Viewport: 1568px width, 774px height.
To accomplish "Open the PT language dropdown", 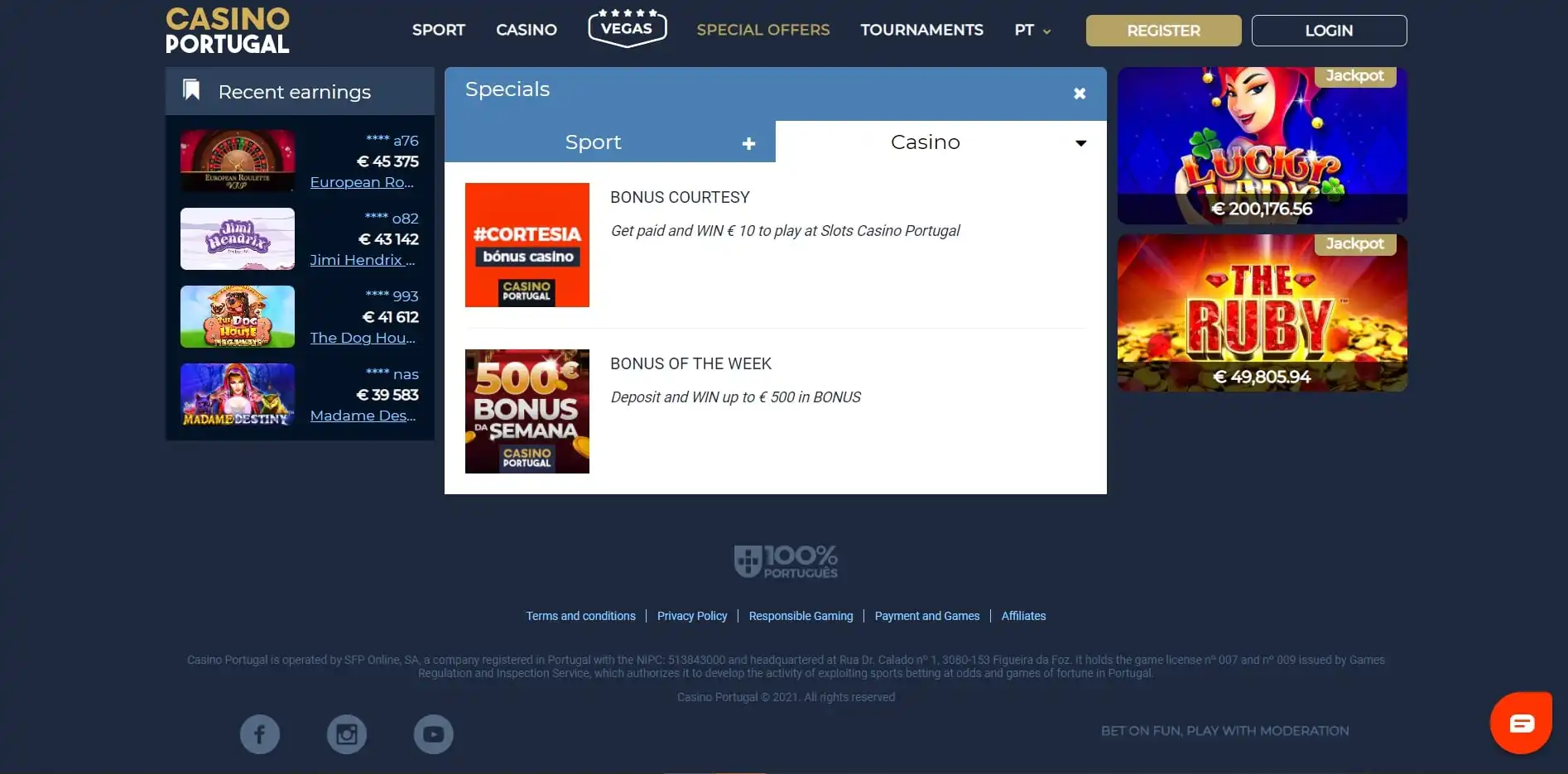I will click(1032, 31).
